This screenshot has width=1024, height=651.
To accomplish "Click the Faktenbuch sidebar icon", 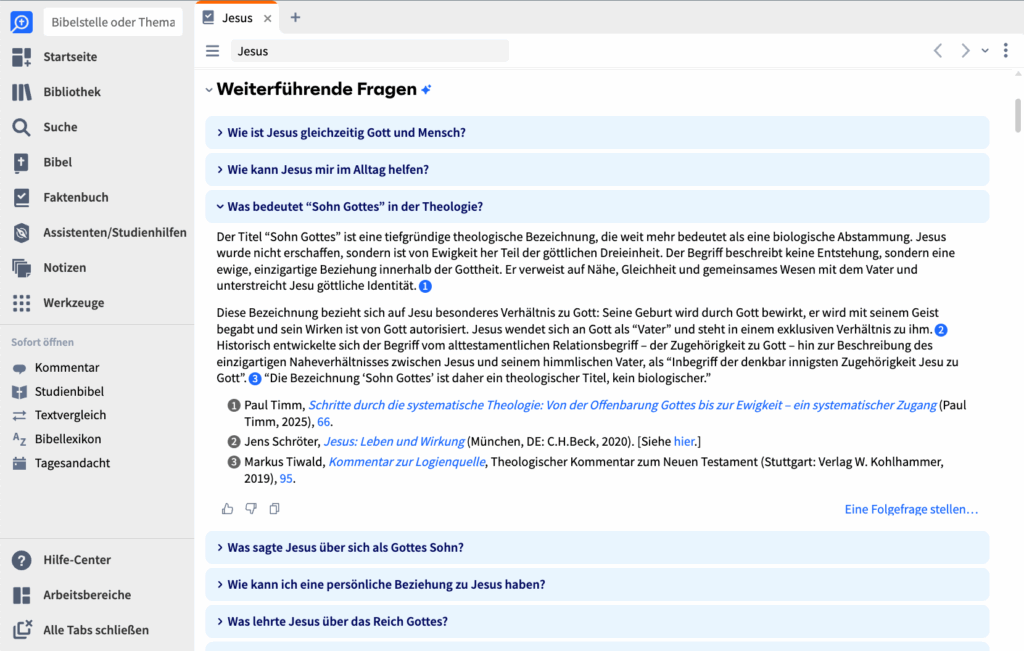I will 22,198.
